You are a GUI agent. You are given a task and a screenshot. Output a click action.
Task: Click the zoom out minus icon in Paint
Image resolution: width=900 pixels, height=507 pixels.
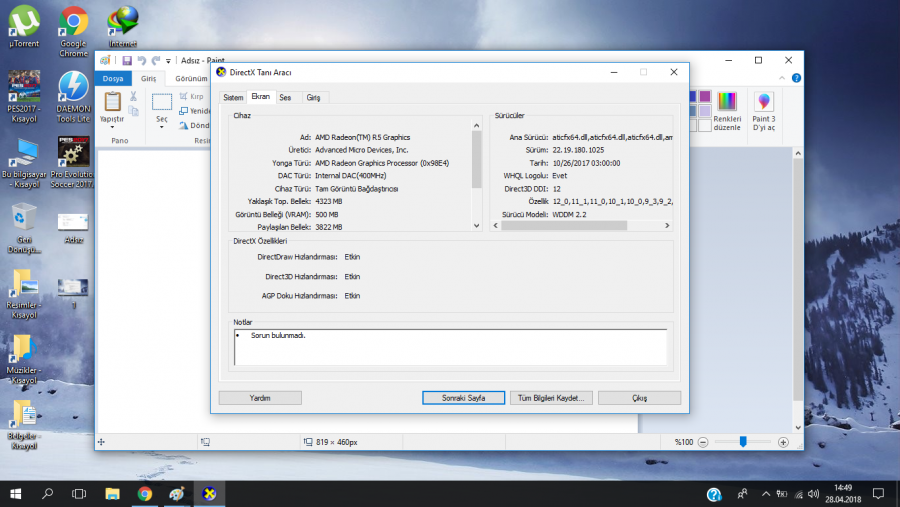tap(703, 442)
